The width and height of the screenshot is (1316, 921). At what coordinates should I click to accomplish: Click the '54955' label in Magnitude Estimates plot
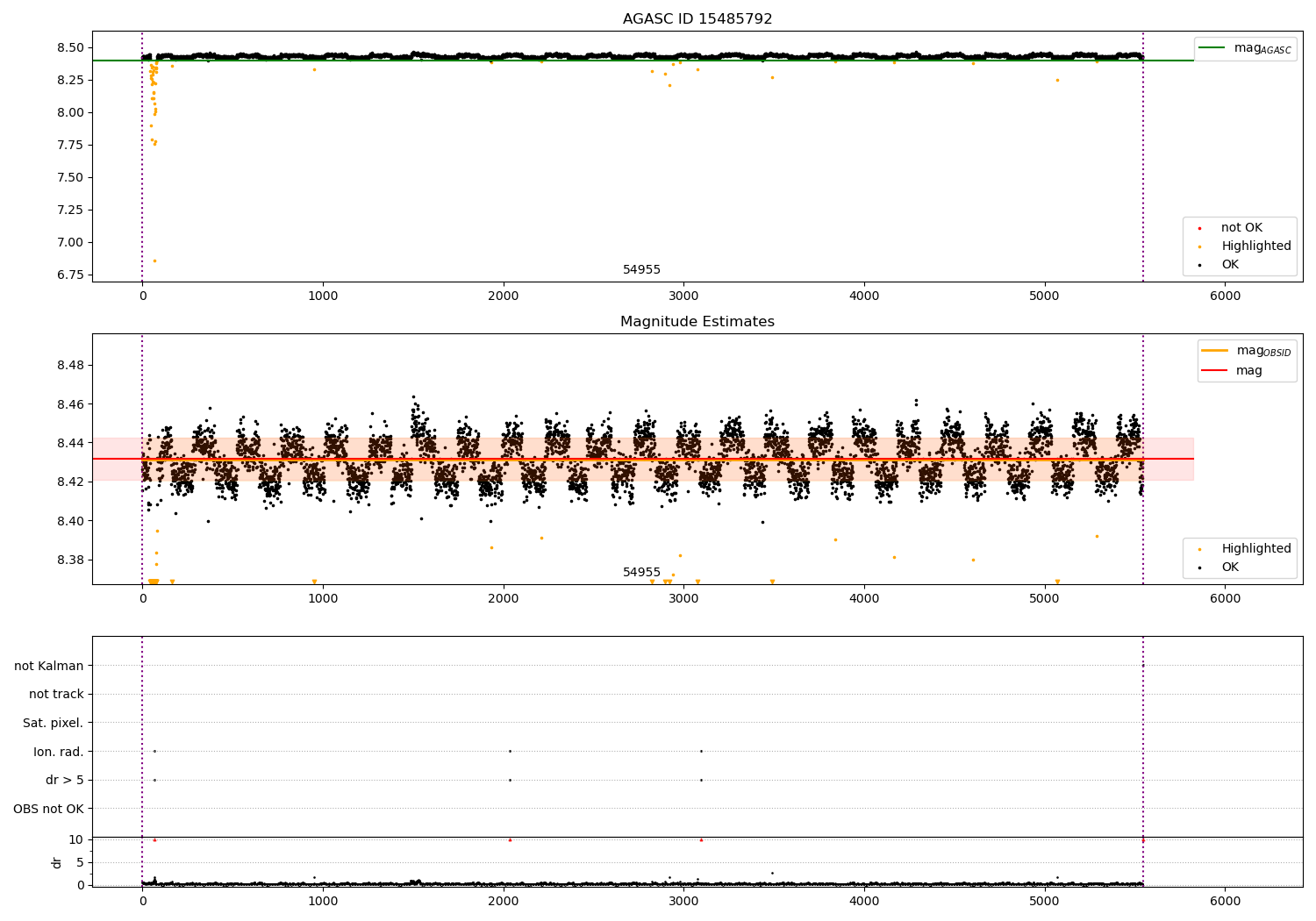pyautogui.click(x=641, y=573)
